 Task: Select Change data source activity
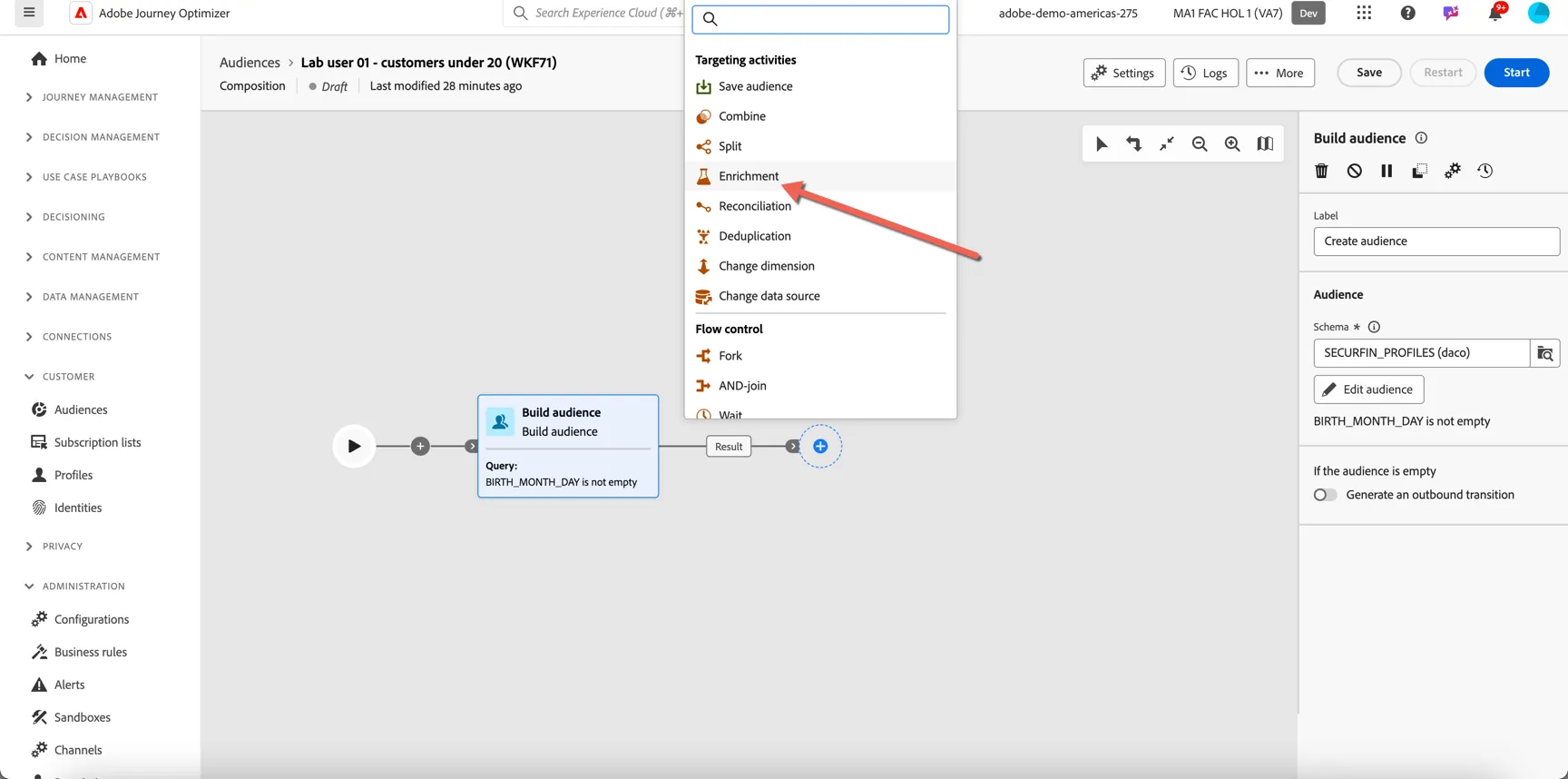tap(820, 296)
